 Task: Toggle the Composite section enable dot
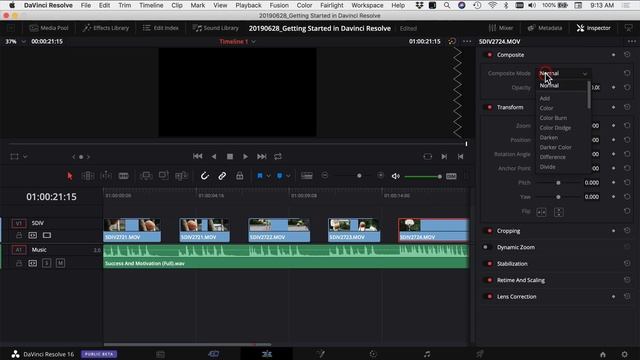click(489, 55)
